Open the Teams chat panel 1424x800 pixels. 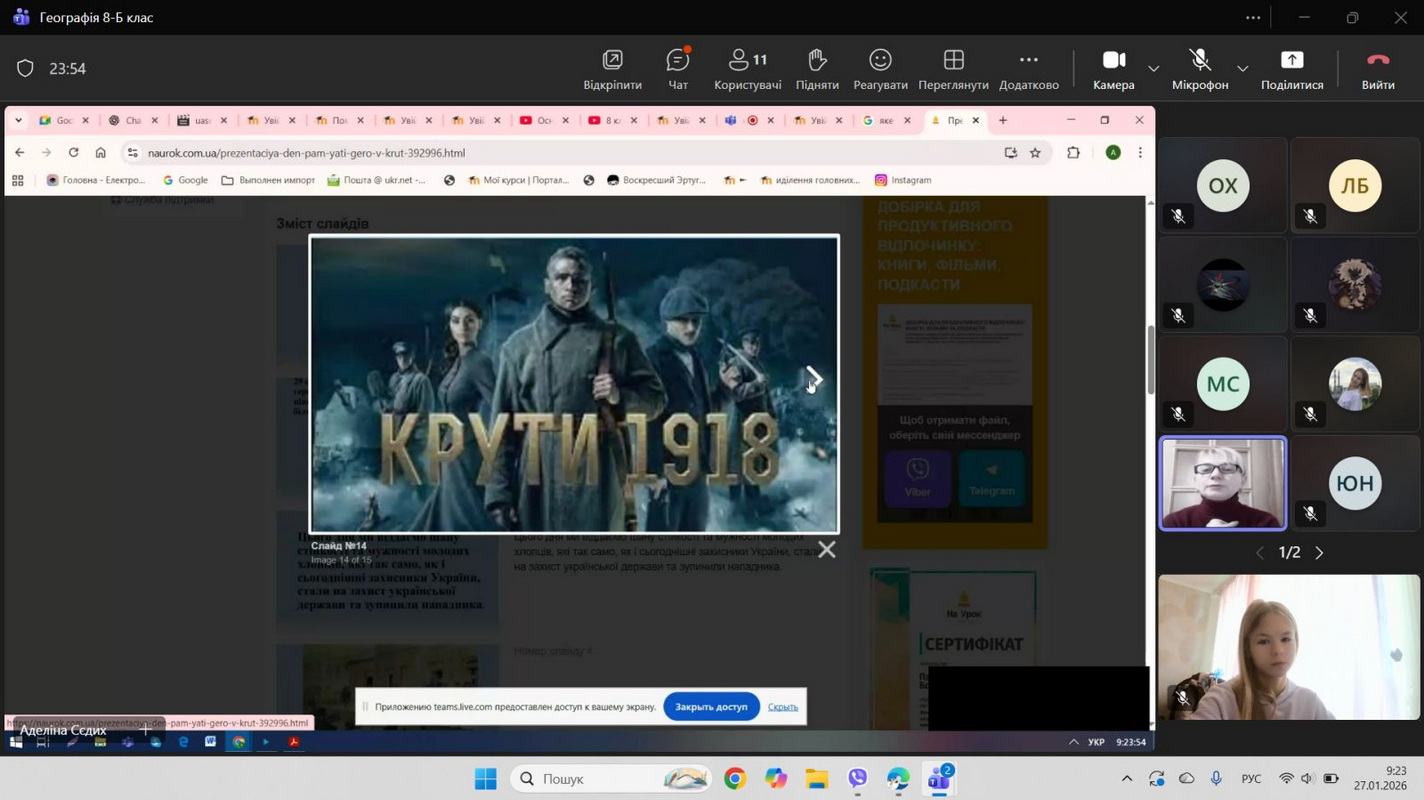pyautogui.click(x=678, y=69)
